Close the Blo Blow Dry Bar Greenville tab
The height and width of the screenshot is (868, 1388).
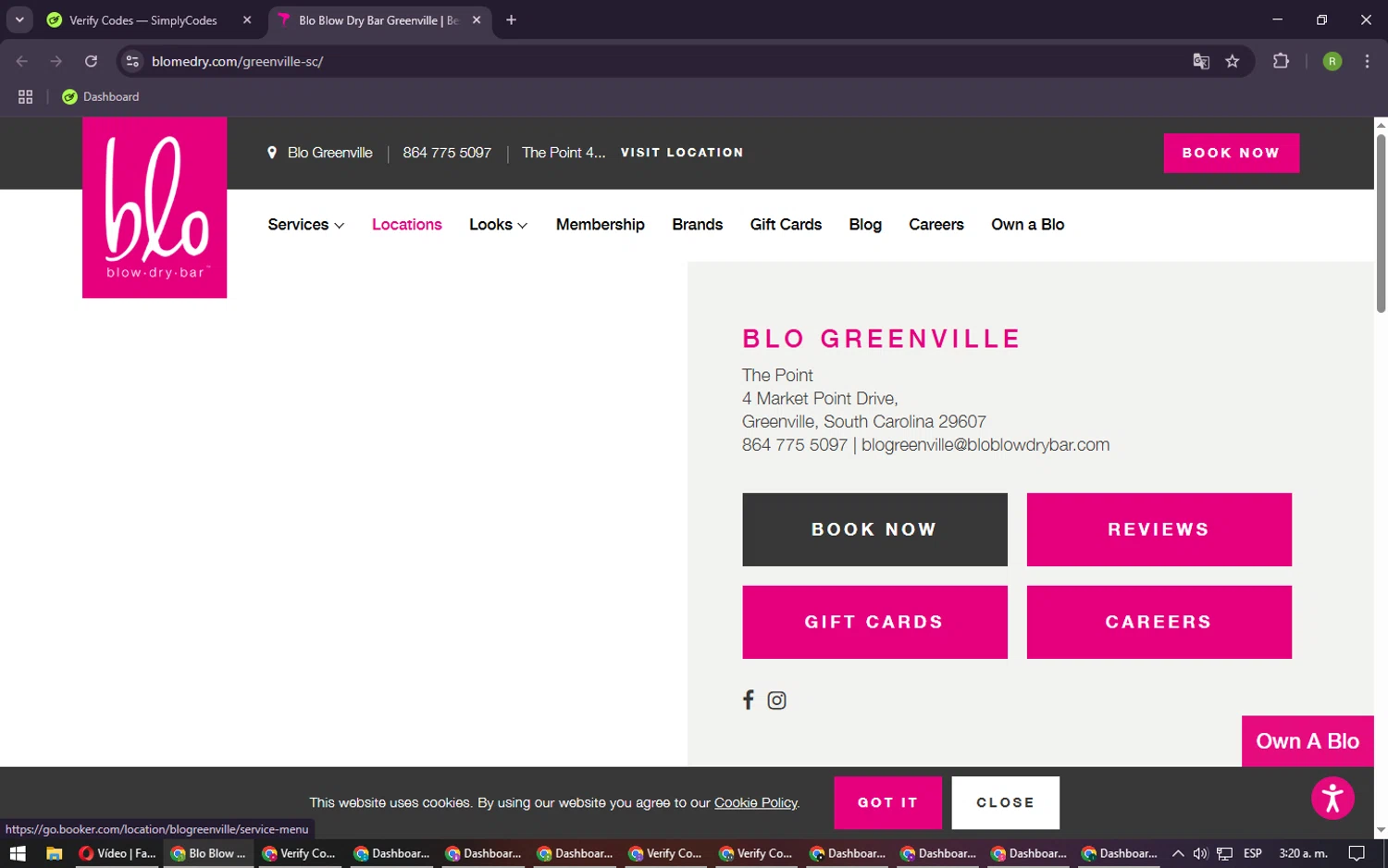[x=477, y=20]
